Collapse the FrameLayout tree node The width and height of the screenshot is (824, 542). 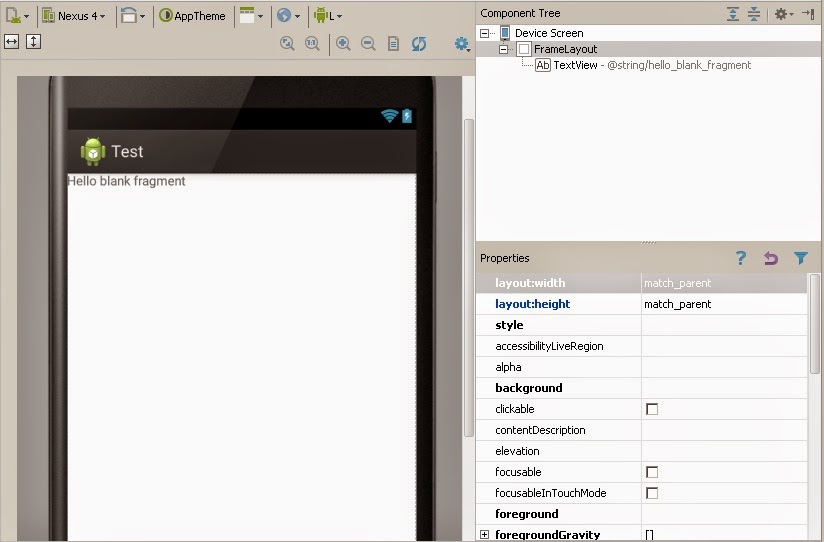503,49
